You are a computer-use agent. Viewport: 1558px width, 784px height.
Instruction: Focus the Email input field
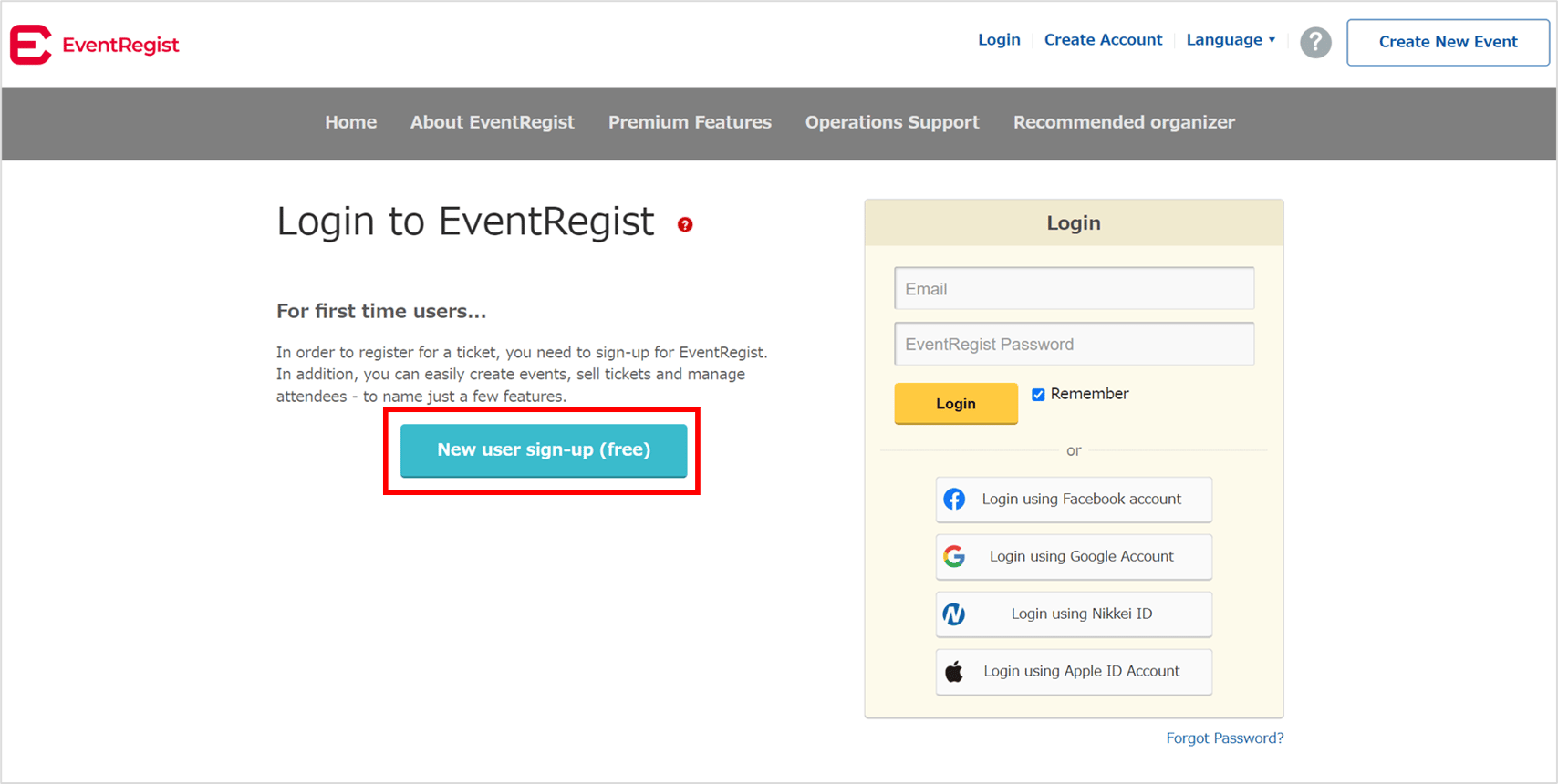pos(1074,289)
